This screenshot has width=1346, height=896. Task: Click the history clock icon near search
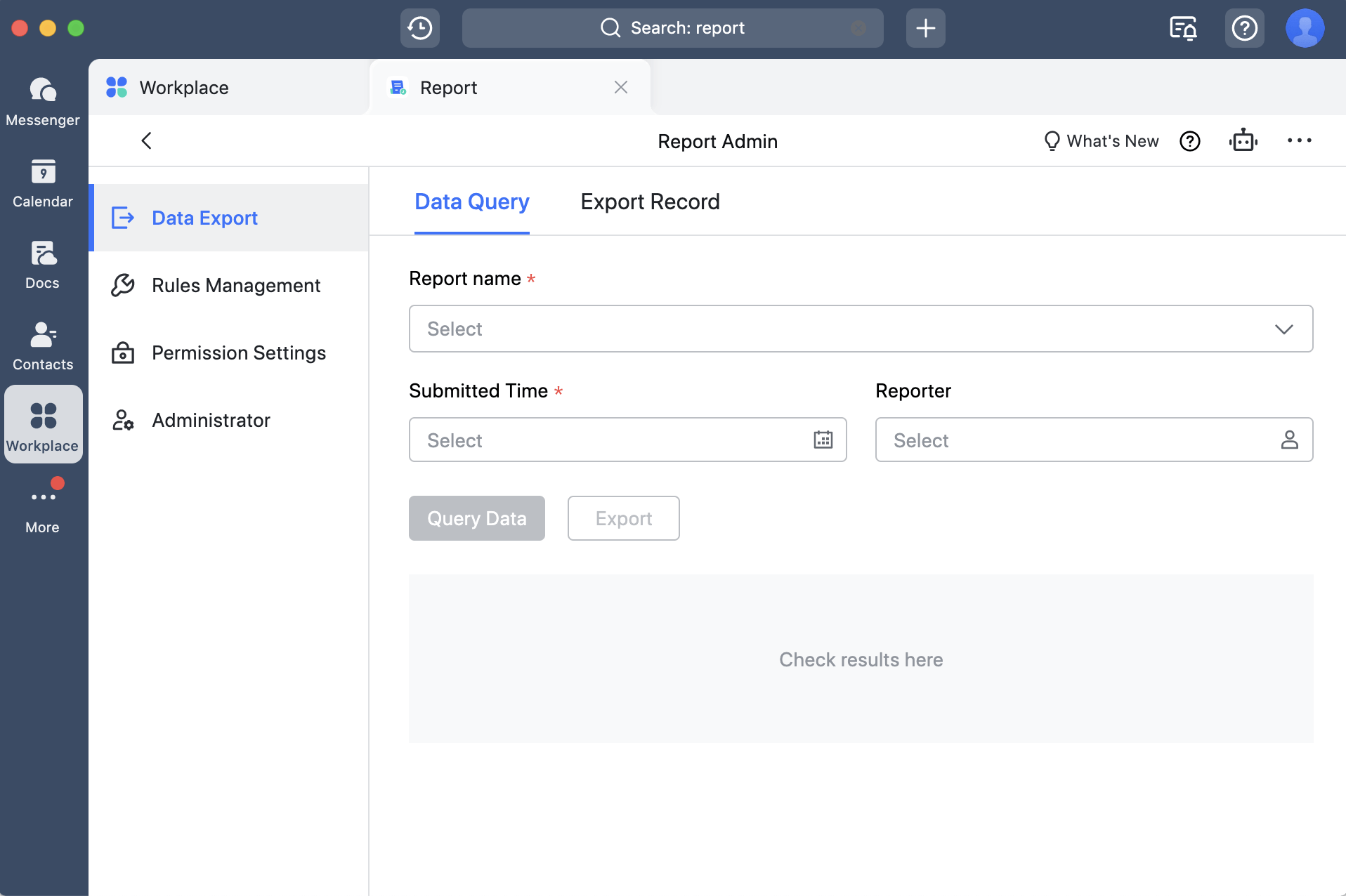pos(419,28)
